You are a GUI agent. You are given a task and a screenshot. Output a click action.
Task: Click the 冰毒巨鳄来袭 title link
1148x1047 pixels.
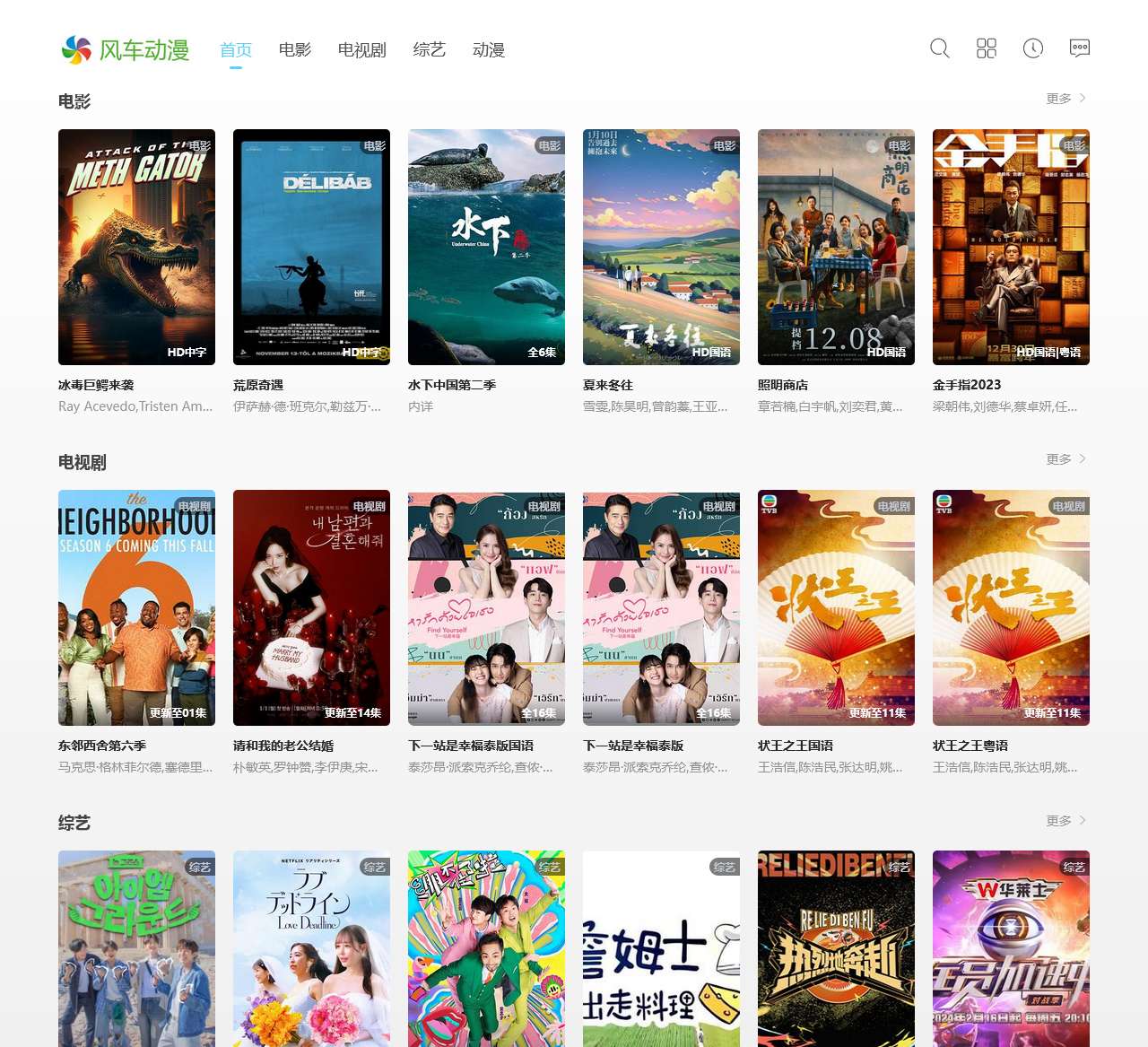pos(96,385)
